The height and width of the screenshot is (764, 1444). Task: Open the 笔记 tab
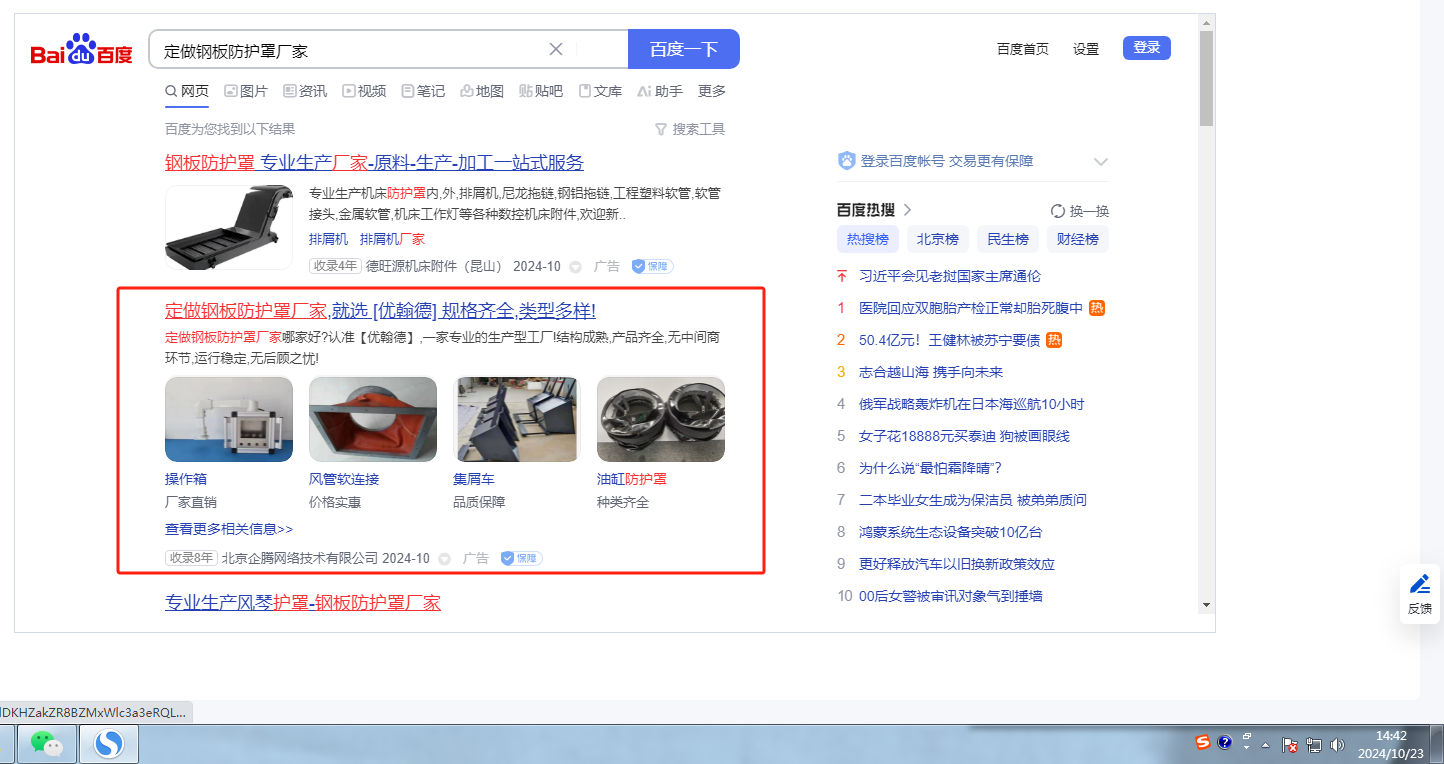[423, 91]
